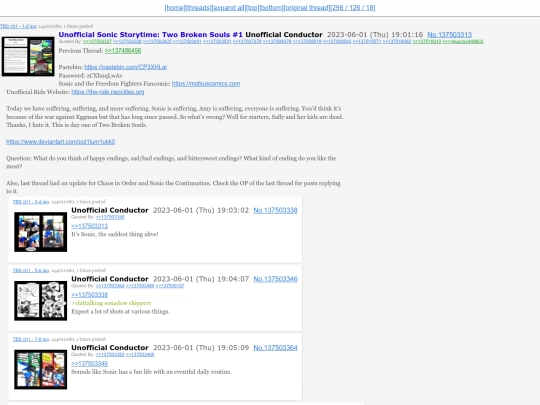Follow the Previous Thread link >>137486456
The image size is (540, 405).
coord(123,51)
